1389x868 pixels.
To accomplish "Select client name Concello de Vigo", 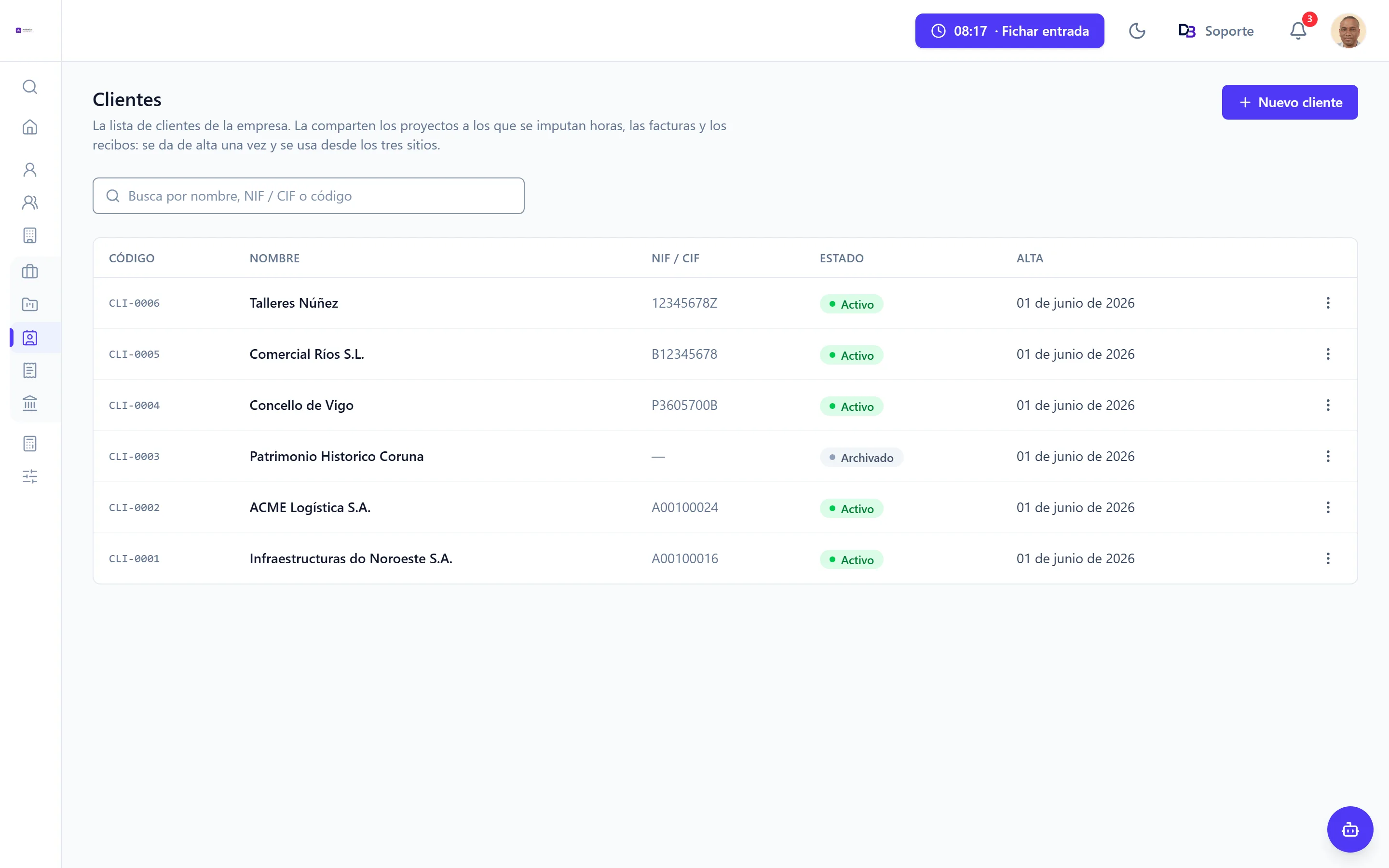I will [301, 405].
